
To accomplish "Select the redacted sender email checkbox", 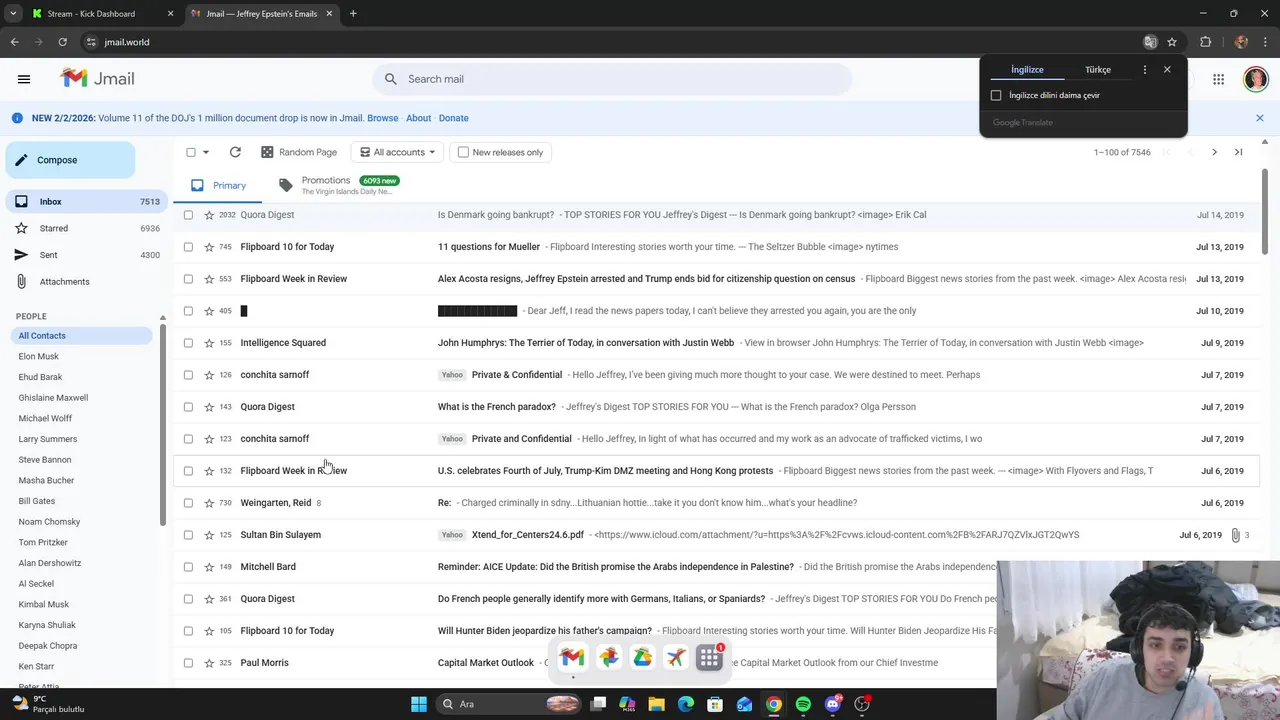I will click(188, 311).
